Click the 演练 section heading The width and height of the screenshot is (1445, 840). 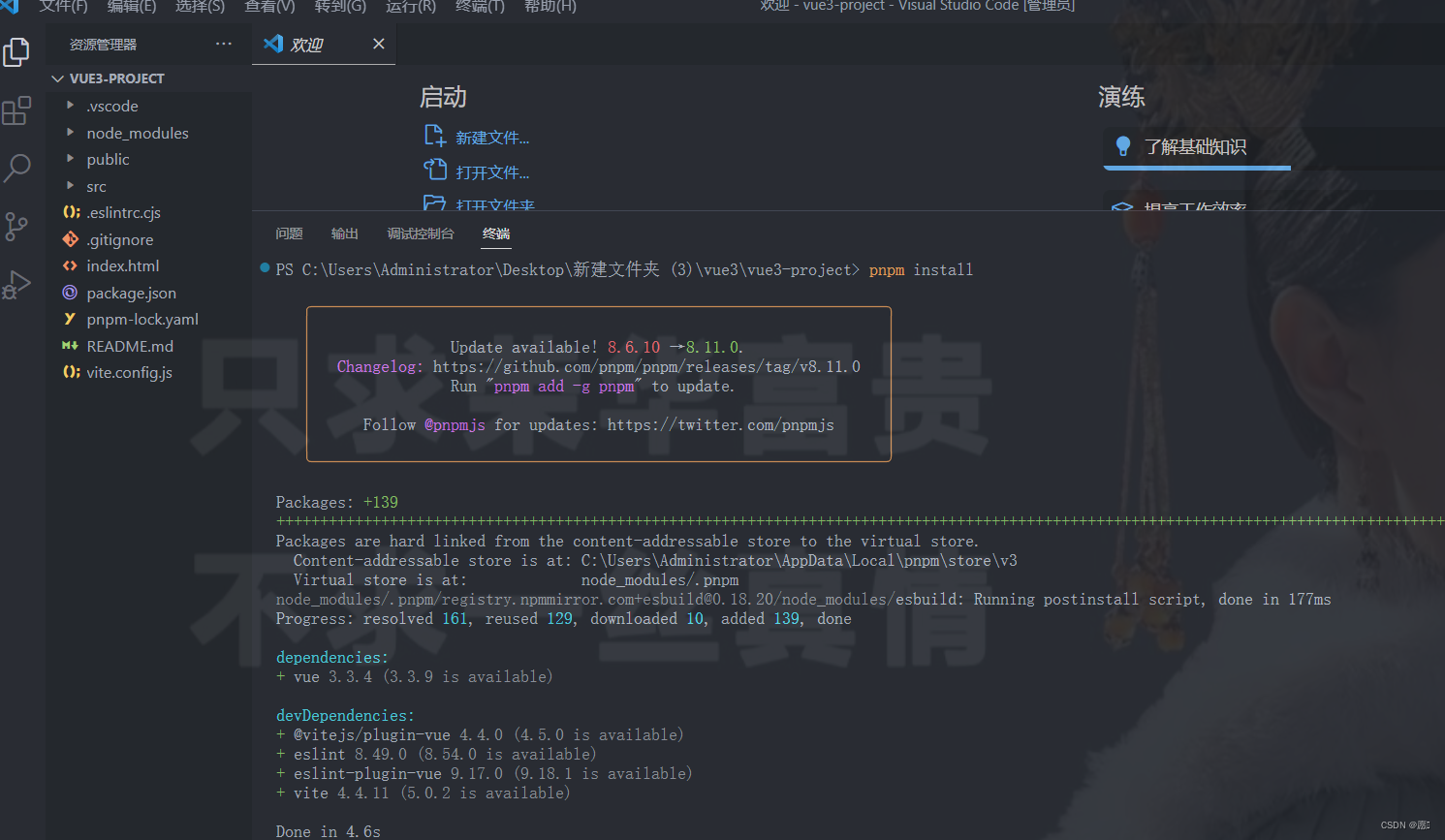[x=1121, y=97]
